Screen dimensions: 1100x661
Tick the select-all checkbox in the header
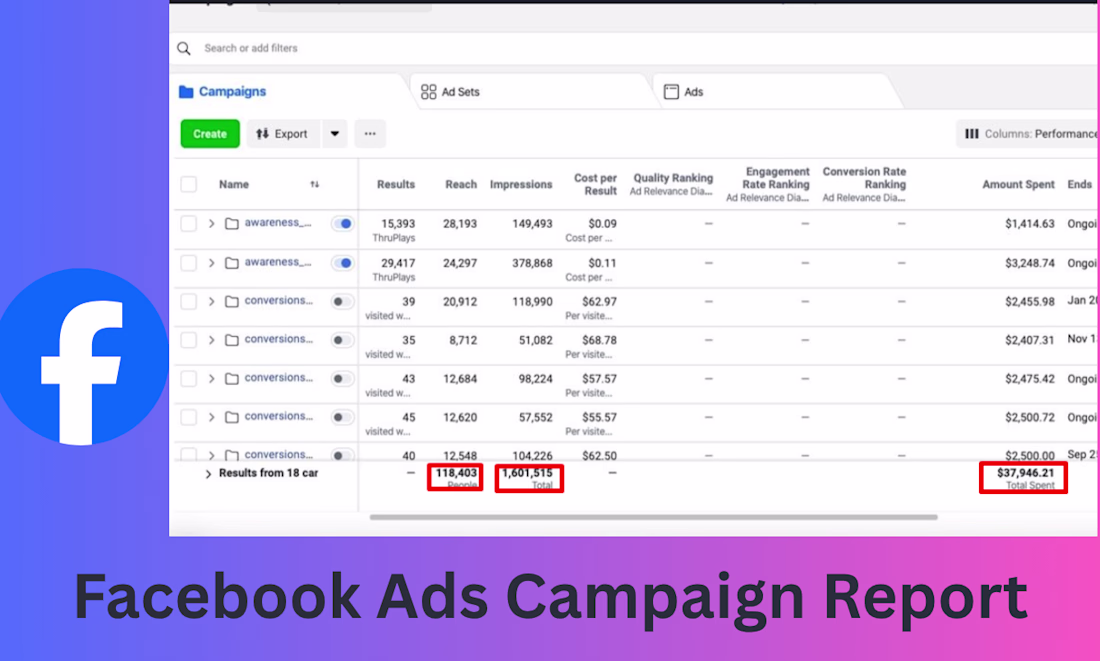tap(189, 185)
